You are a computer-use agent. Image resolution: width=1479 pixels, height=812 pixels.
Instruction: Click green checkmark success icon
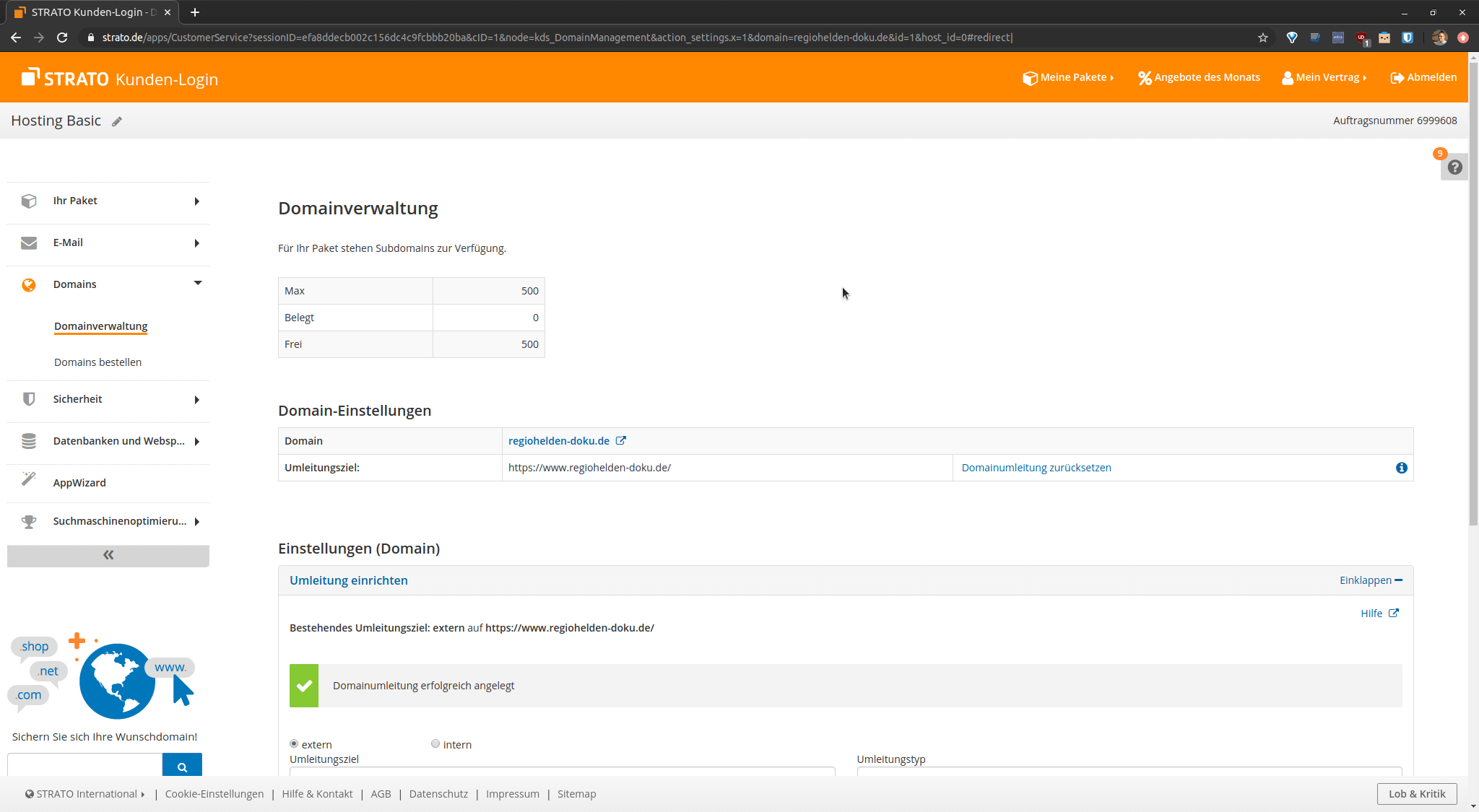pos(304,686)
